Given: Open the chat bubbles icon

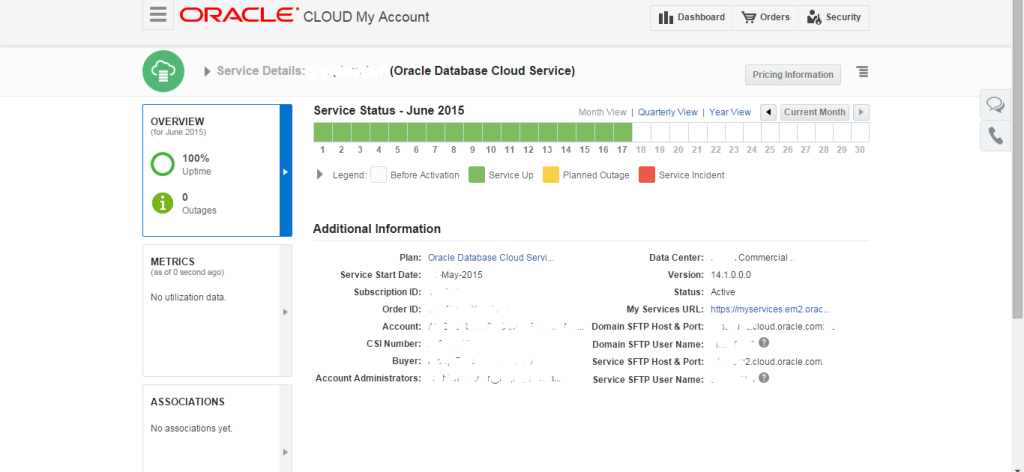Looking at the screenshot, I should 995,104.
